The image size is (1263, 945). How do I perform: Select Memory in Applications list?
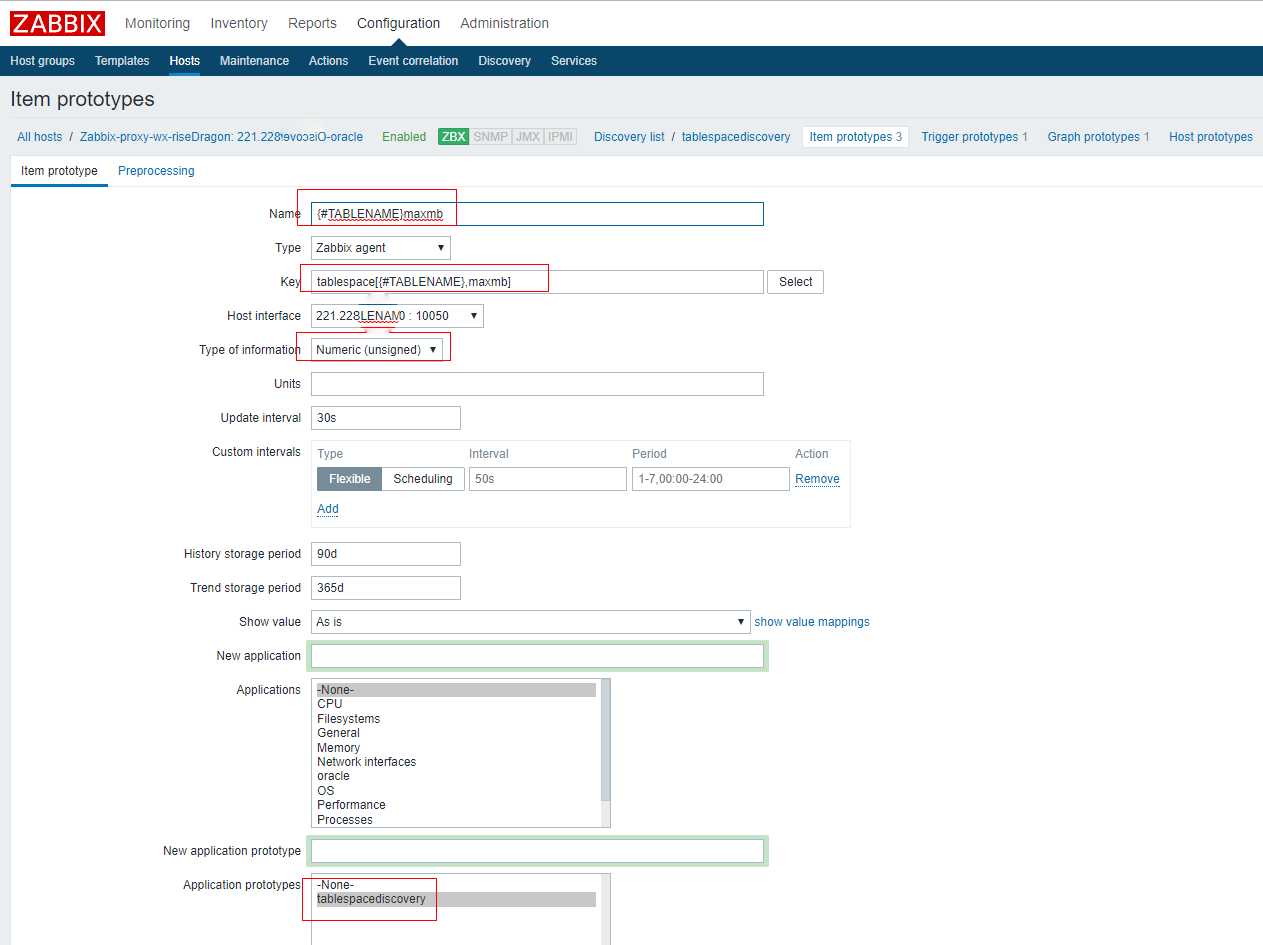point(456,748)
